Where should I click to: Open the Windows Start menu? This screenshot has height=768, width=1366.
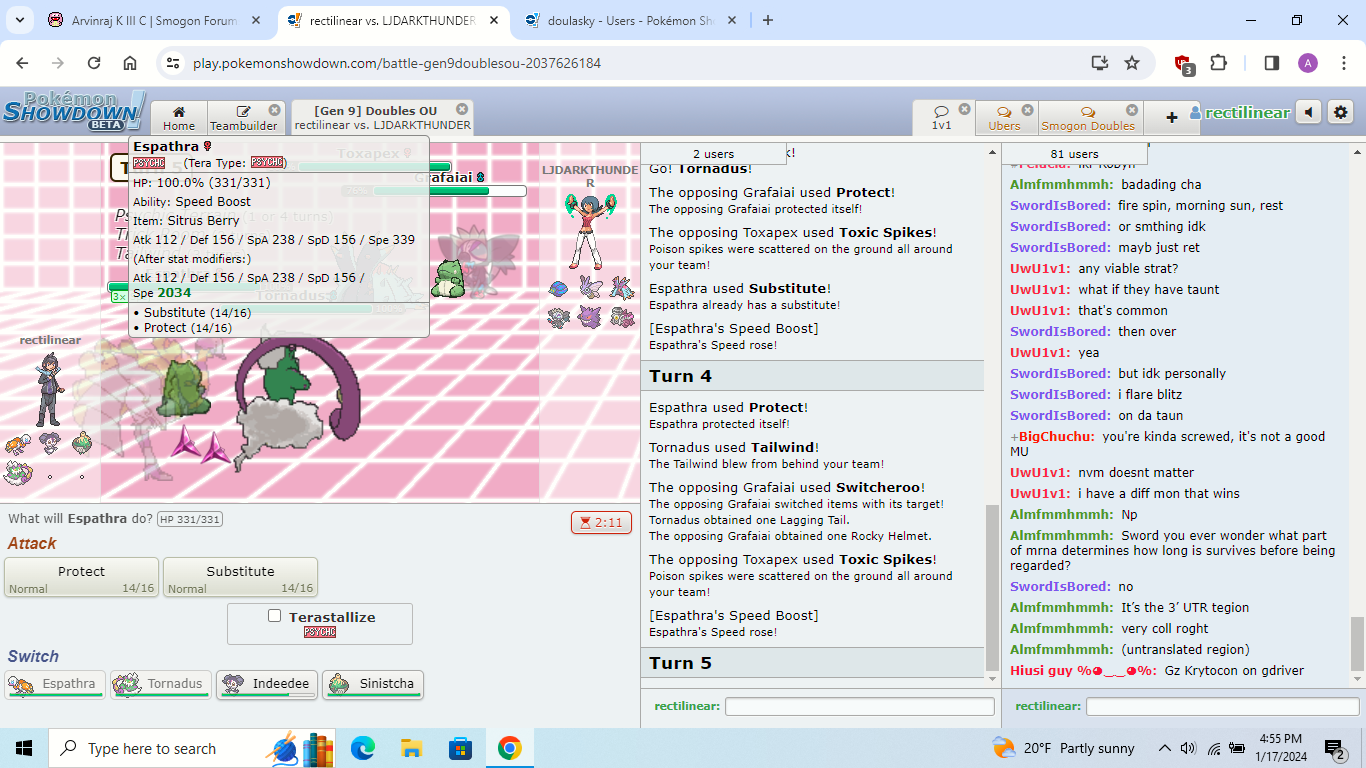[24, 748]
